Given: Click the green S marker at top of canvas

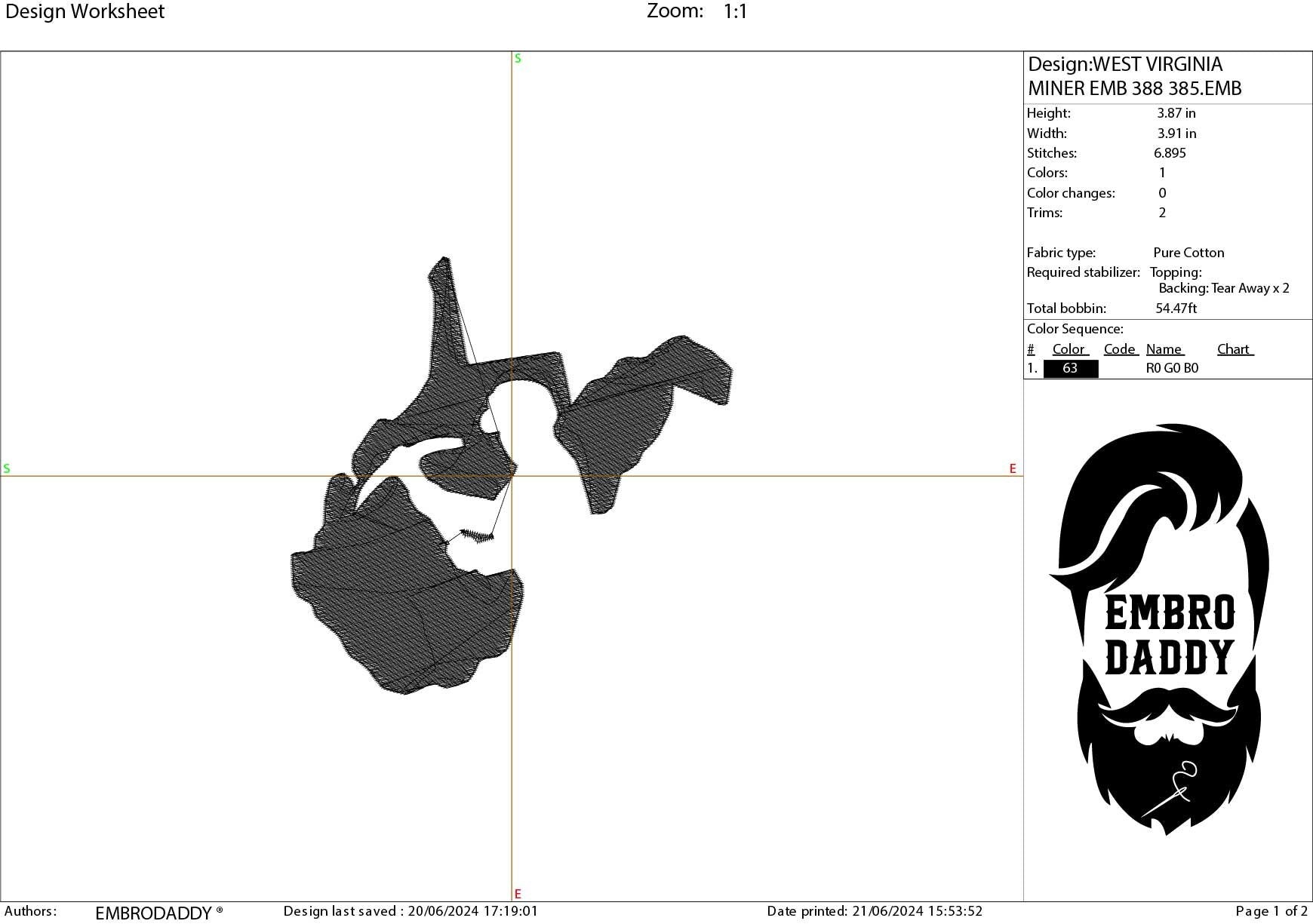Looking at the screenshot, I should [x=518, y=59].
